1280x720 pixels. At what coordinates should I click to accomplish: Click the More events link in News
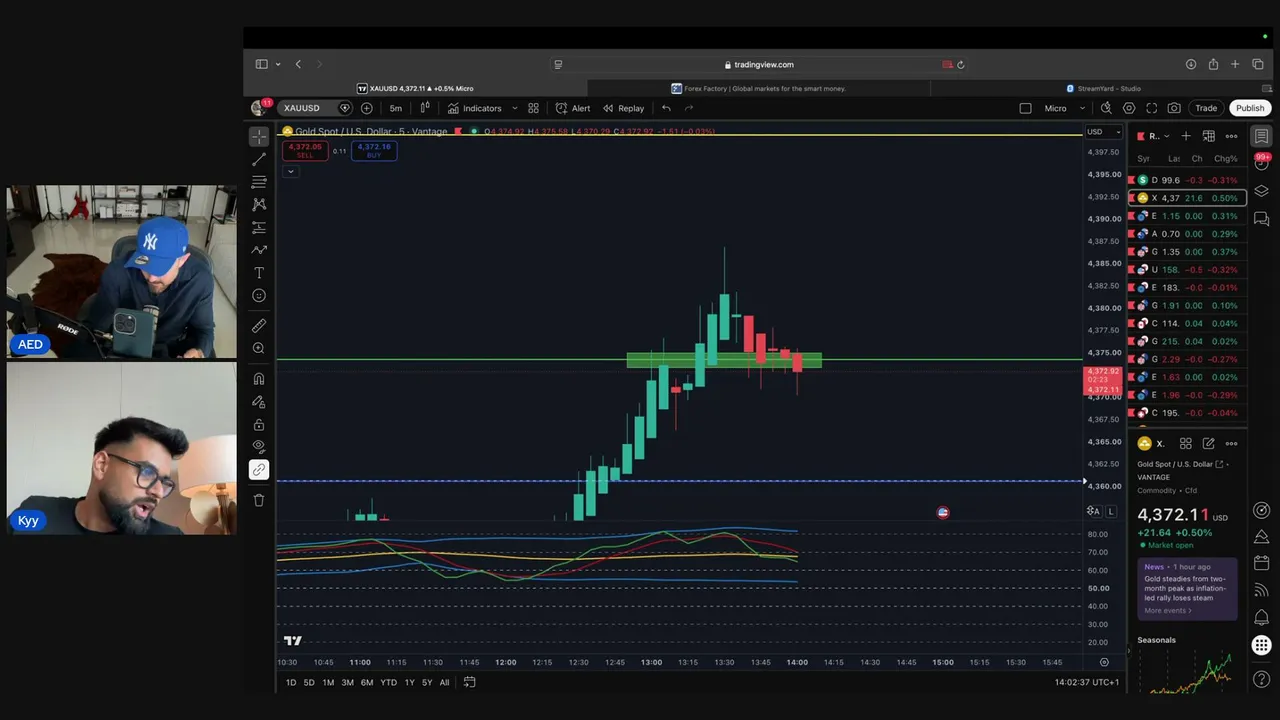coord(1167,611)
